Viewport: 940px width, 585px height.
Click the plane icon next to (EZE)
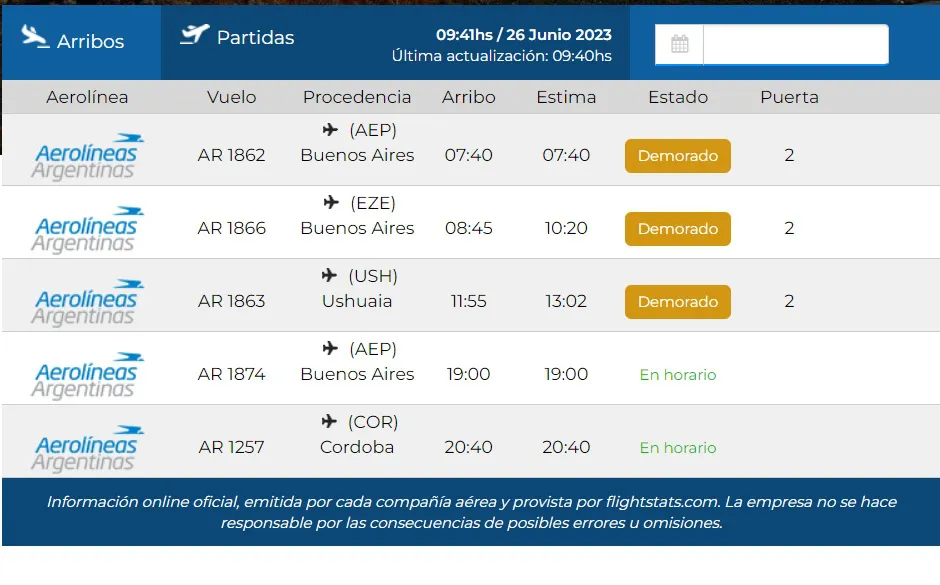coord(331,203)
